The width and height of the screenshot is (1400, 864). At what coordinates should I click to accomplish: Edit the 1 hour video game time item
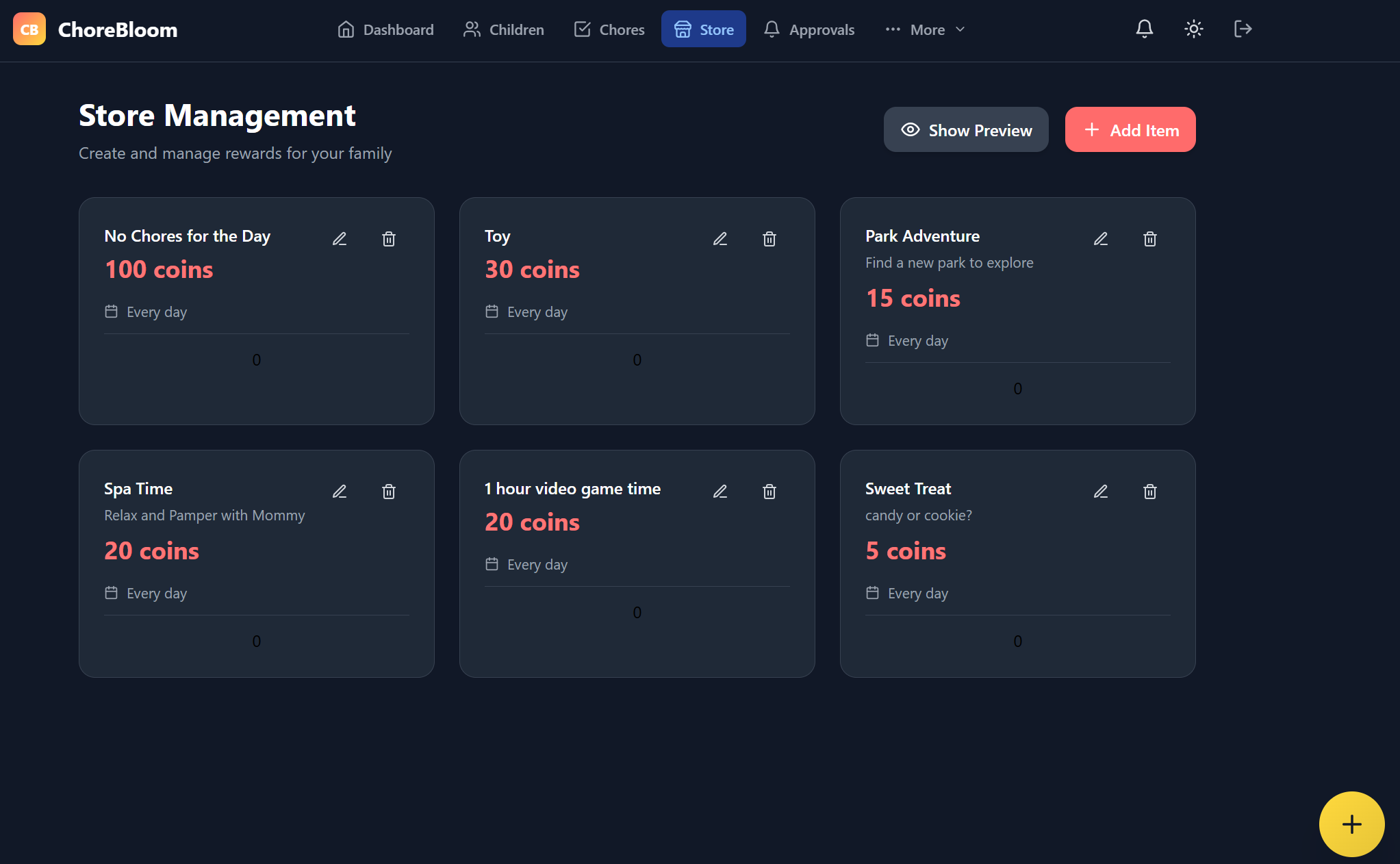click(720, 492)
